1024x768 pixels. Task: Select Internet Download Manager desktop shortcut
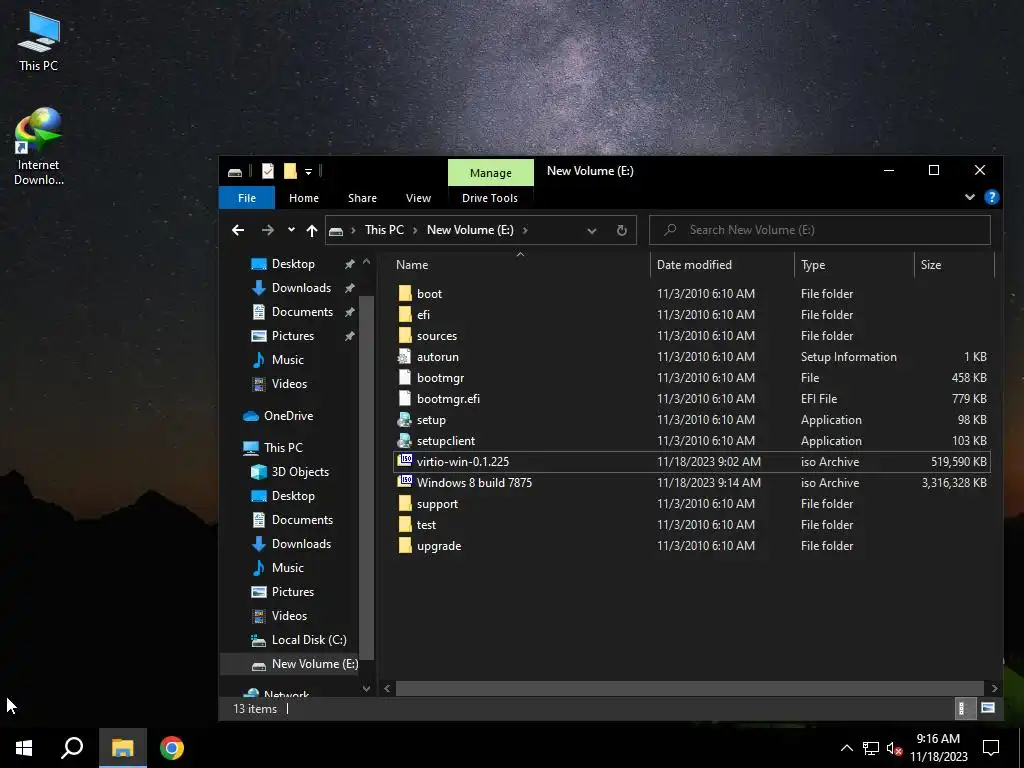click(x=39, y=146)
